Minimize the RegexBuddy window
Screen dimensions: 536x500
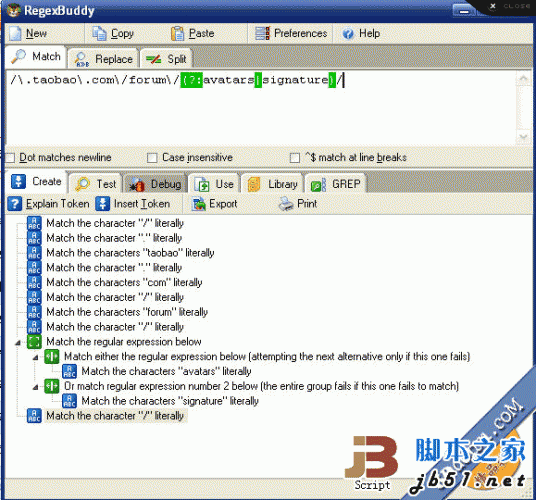tap(464, 11)
